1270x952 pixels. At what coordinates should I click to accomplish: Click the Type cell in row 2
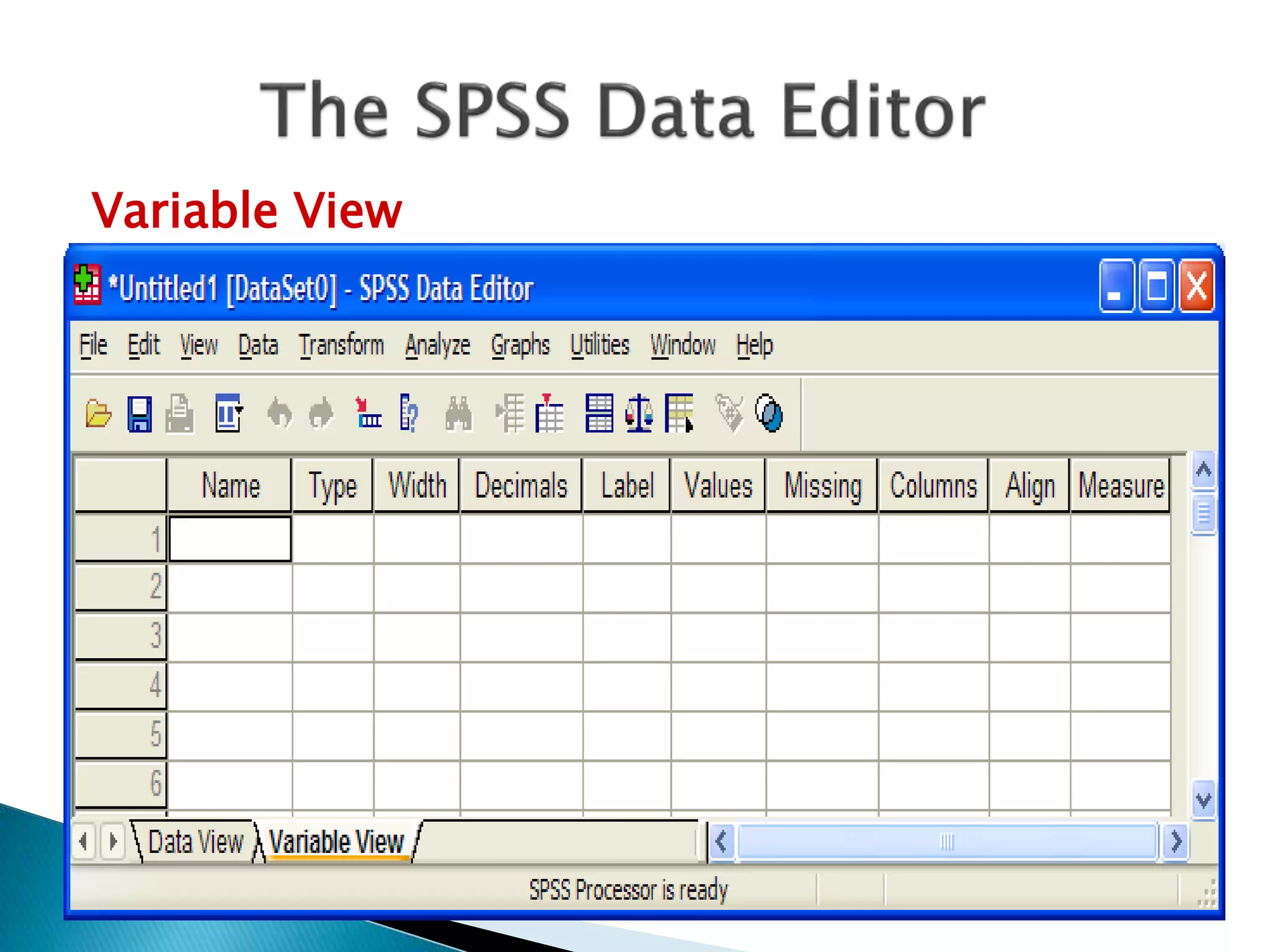tap(333, 588)
